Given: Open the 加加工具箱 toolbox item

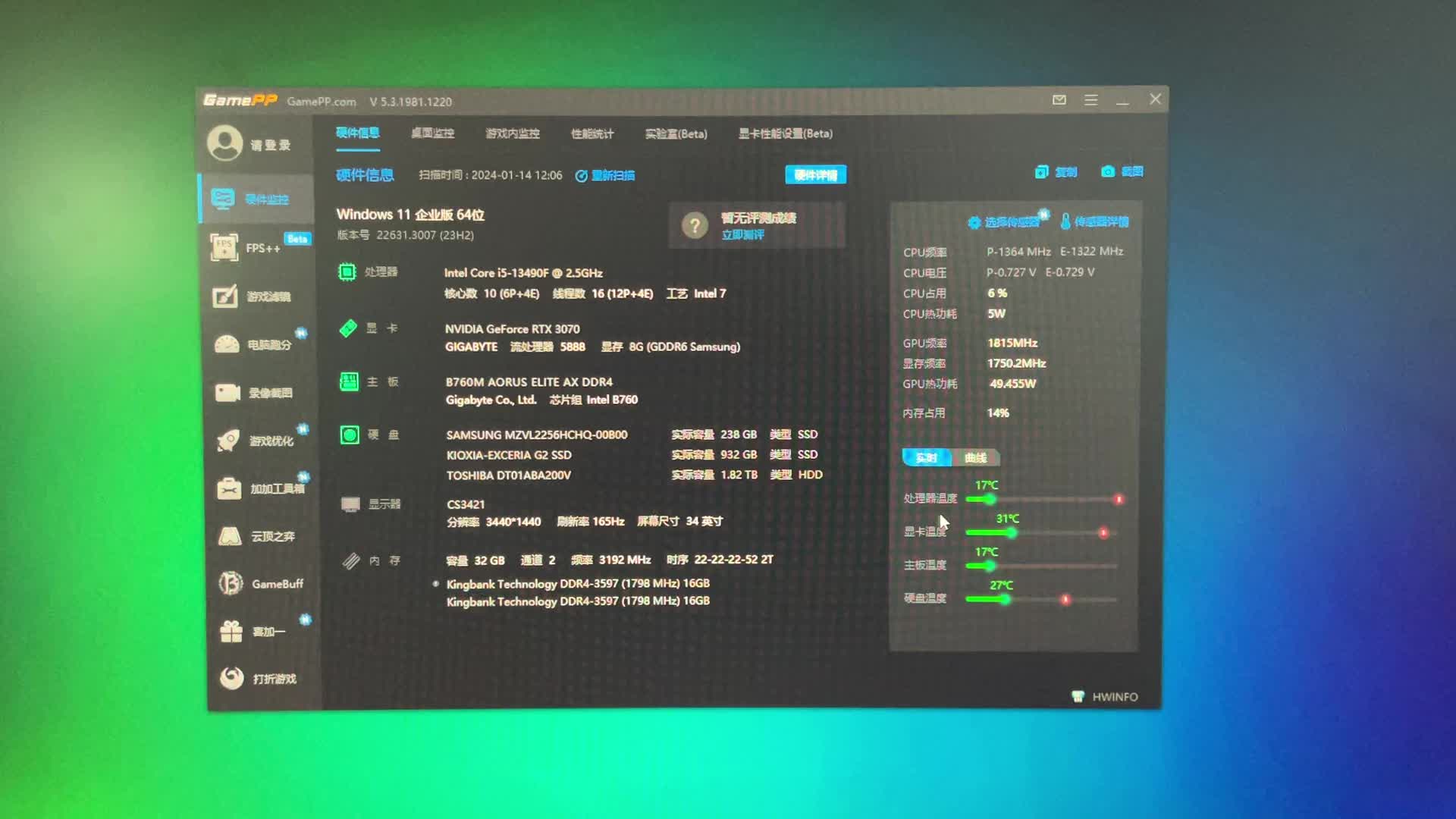Looking at the screenshot, I should point(261,488).
